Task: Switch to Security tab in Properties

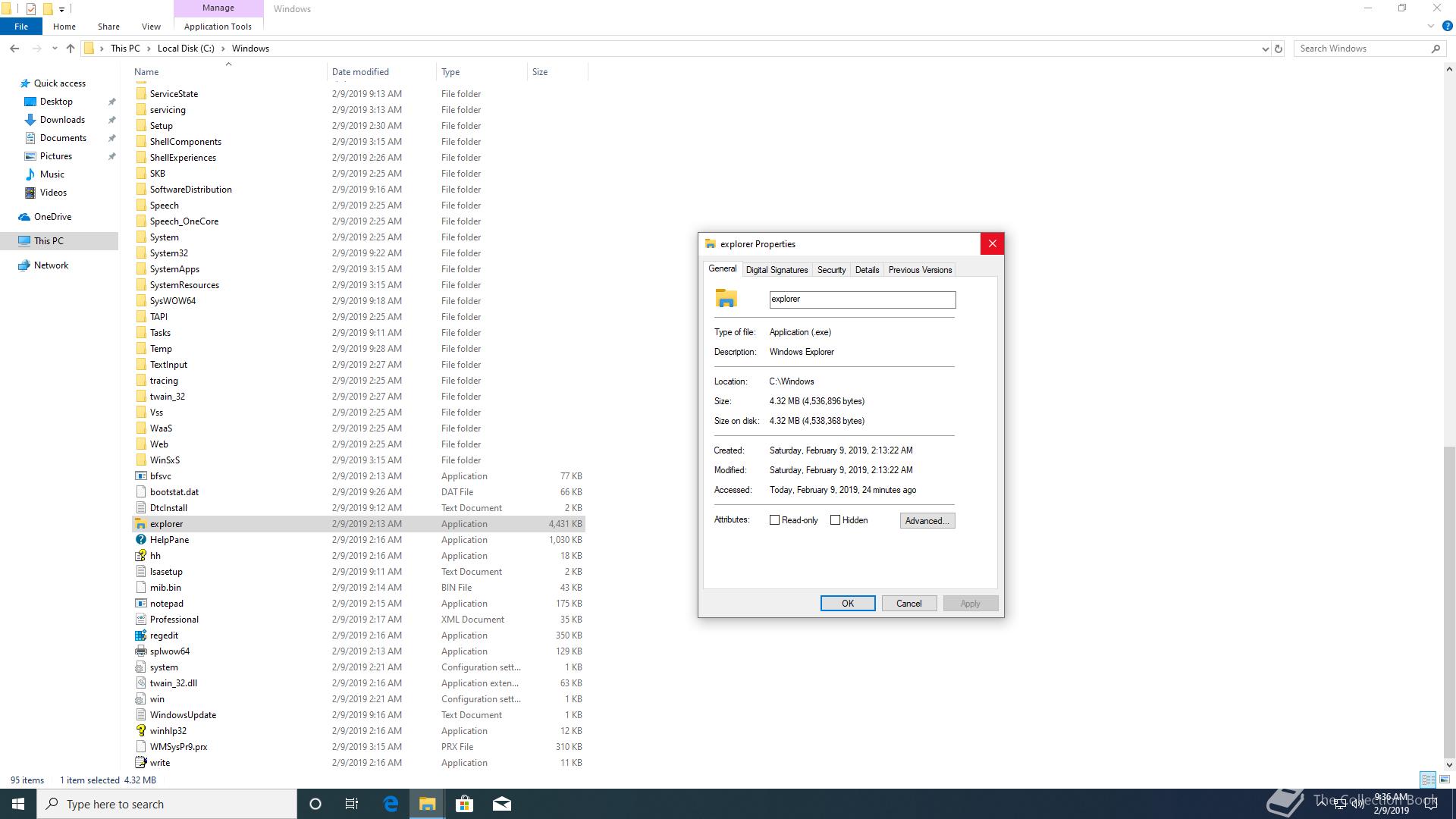Action: (831, 270)
